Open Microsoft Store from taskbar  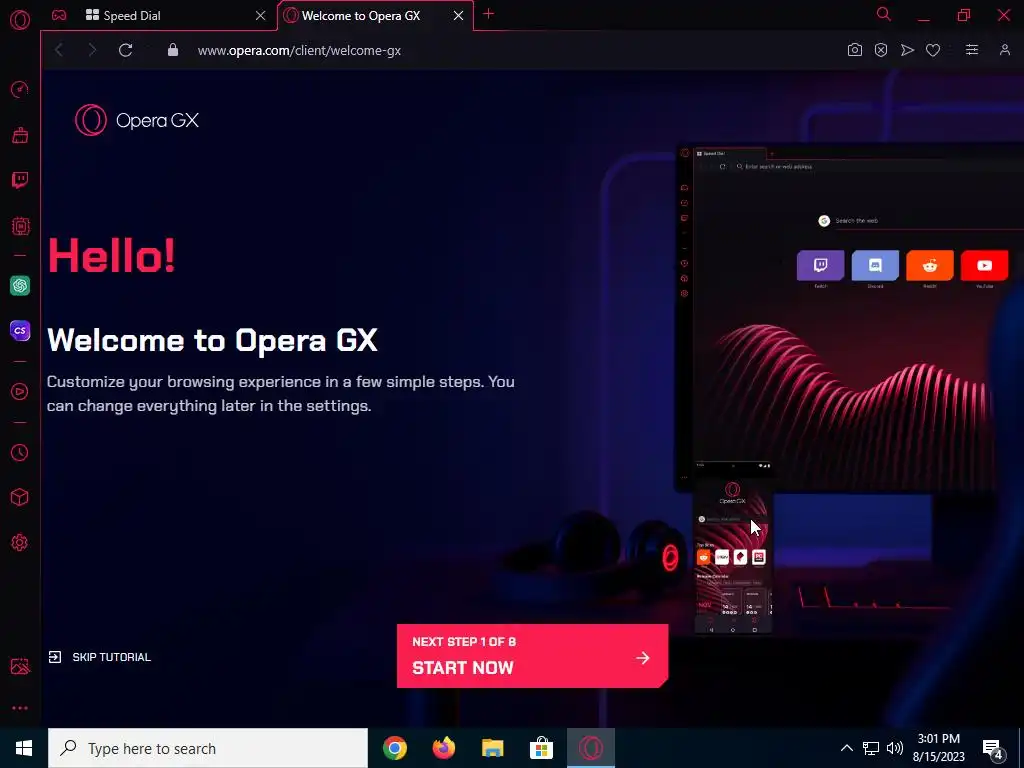click(x=541, y=748)
